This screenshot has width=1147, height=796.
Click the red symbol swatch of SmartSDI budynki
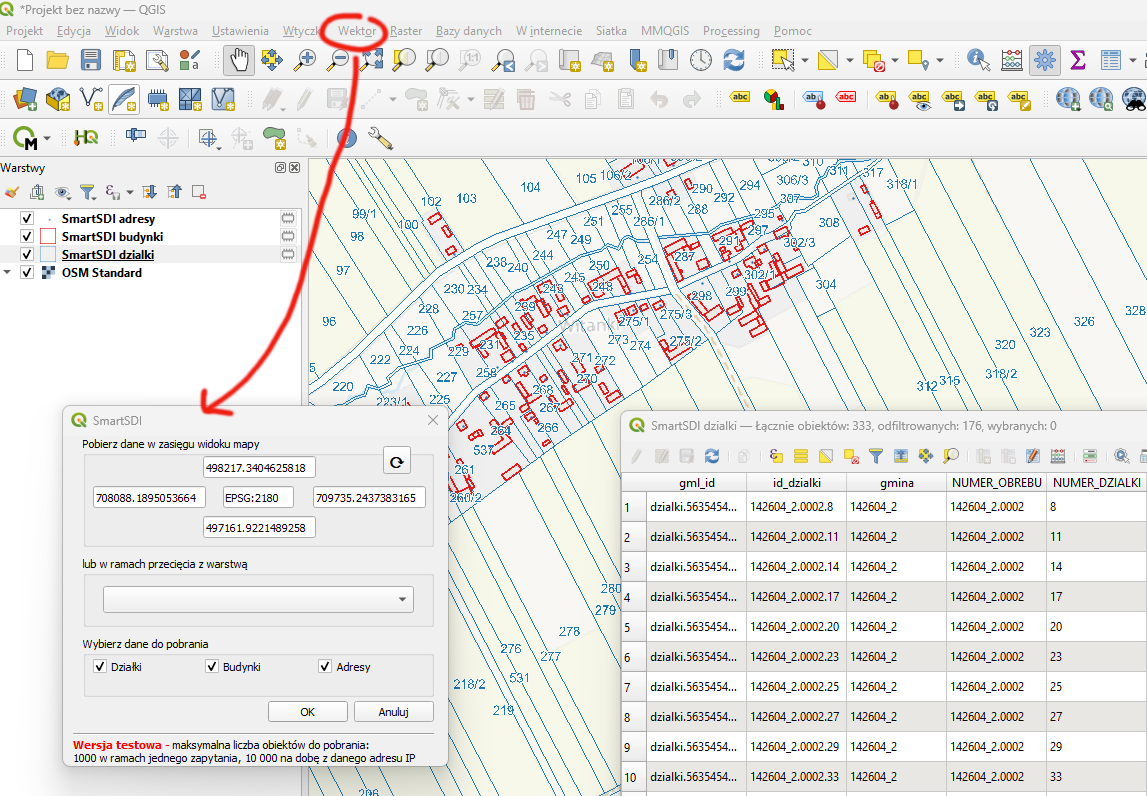click(x=48, y=236)
